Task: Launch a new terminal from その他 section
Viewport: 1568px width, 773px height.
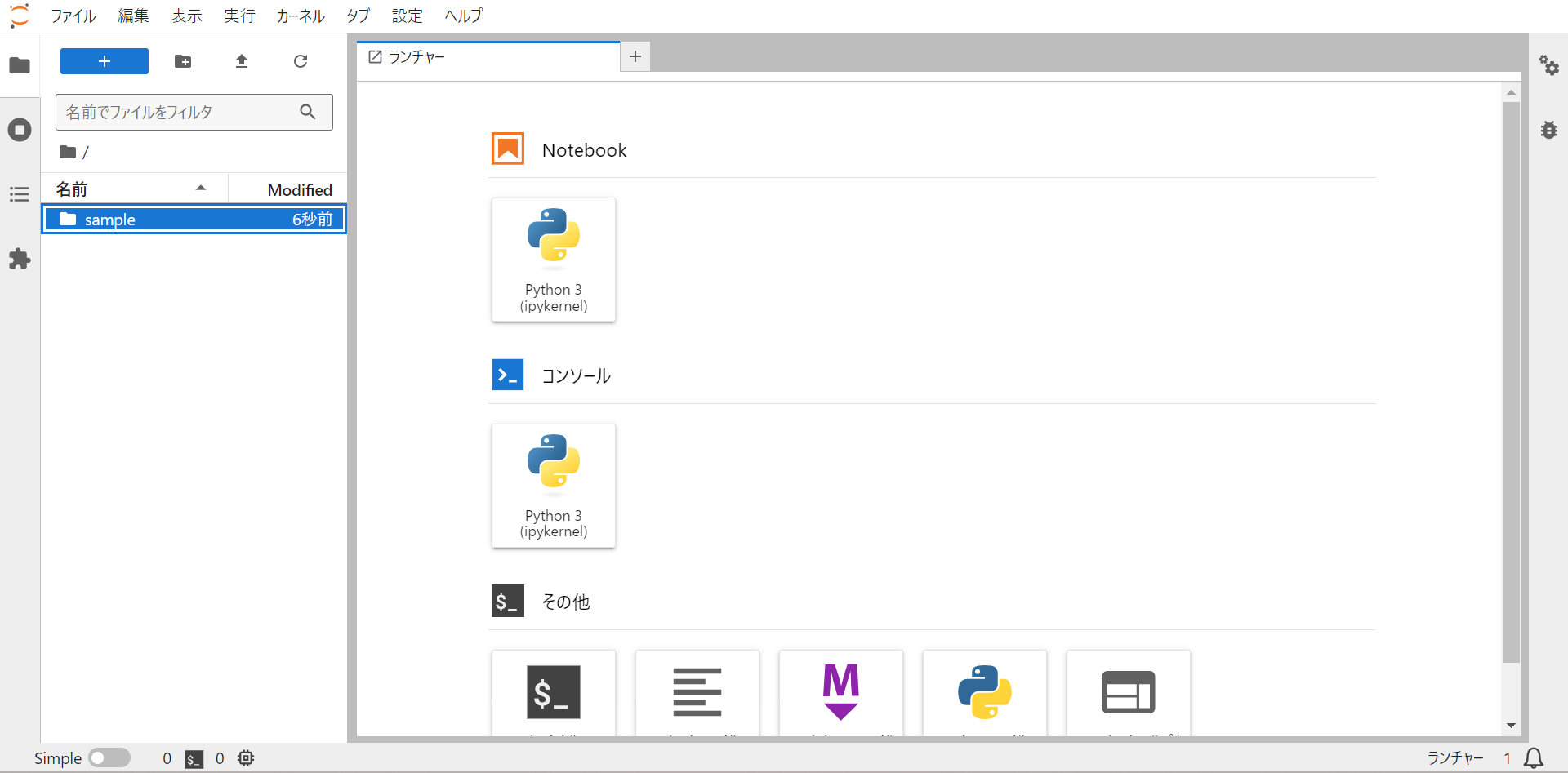Action: (553, 692)
